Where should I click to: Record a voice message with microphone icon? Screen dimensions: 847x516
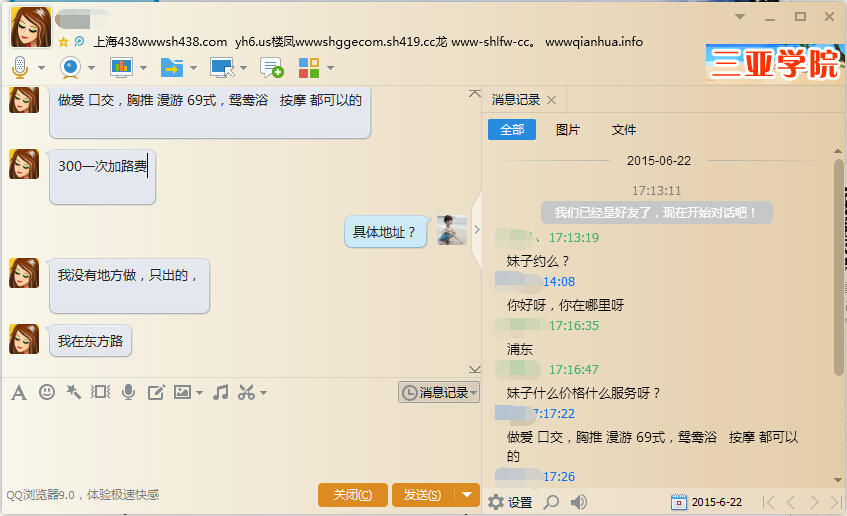point(129,392)
